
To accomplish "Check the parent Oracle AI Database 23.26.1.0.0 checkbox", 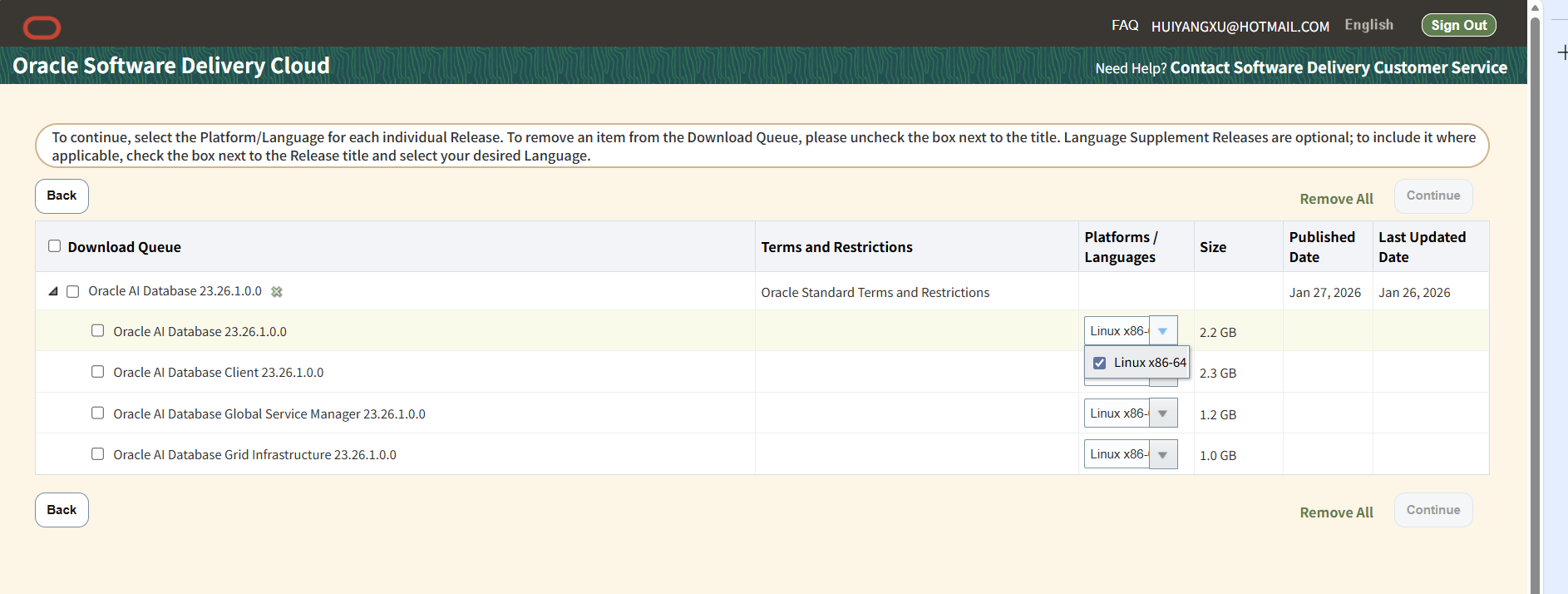I will [73, 292].
